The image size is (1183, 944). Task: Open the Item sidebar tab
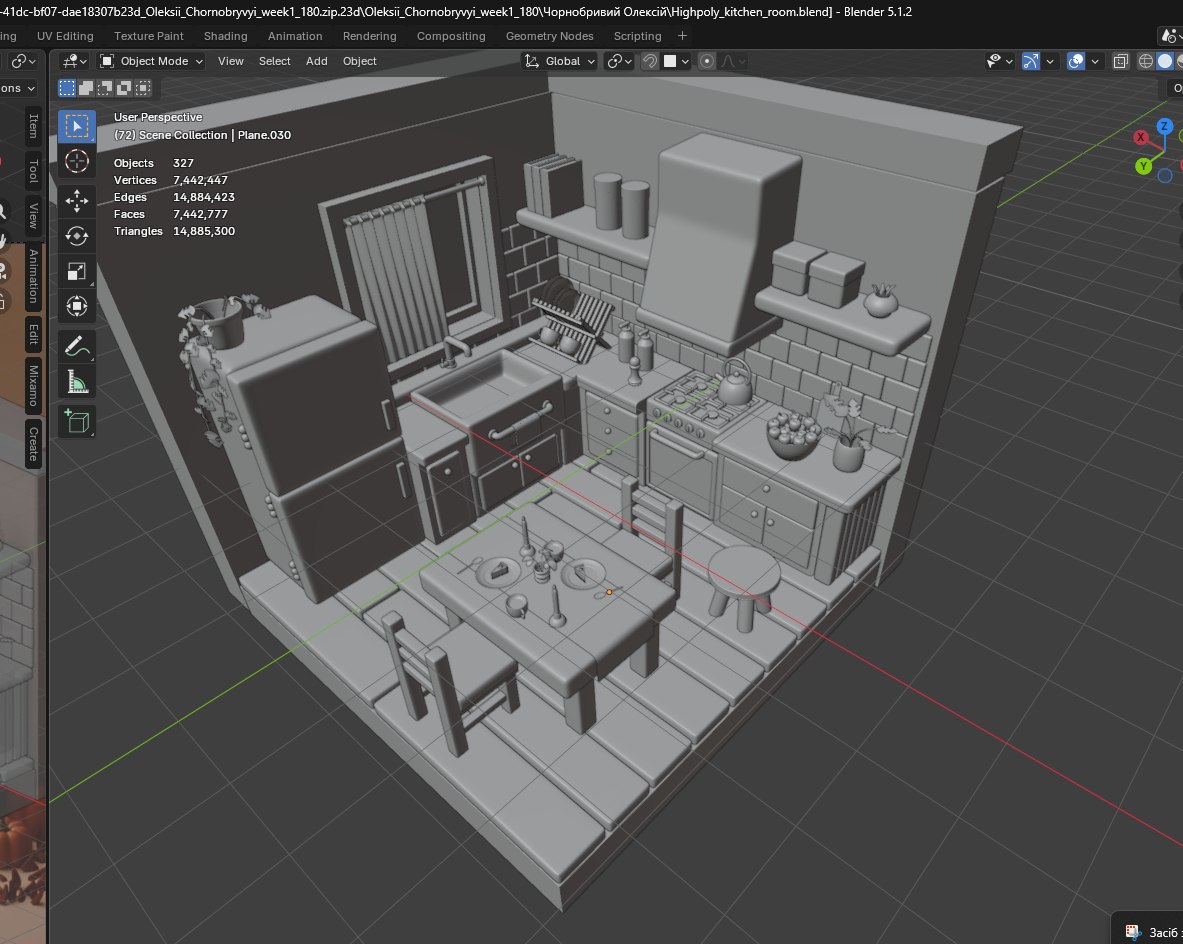[x=33, y=125]
